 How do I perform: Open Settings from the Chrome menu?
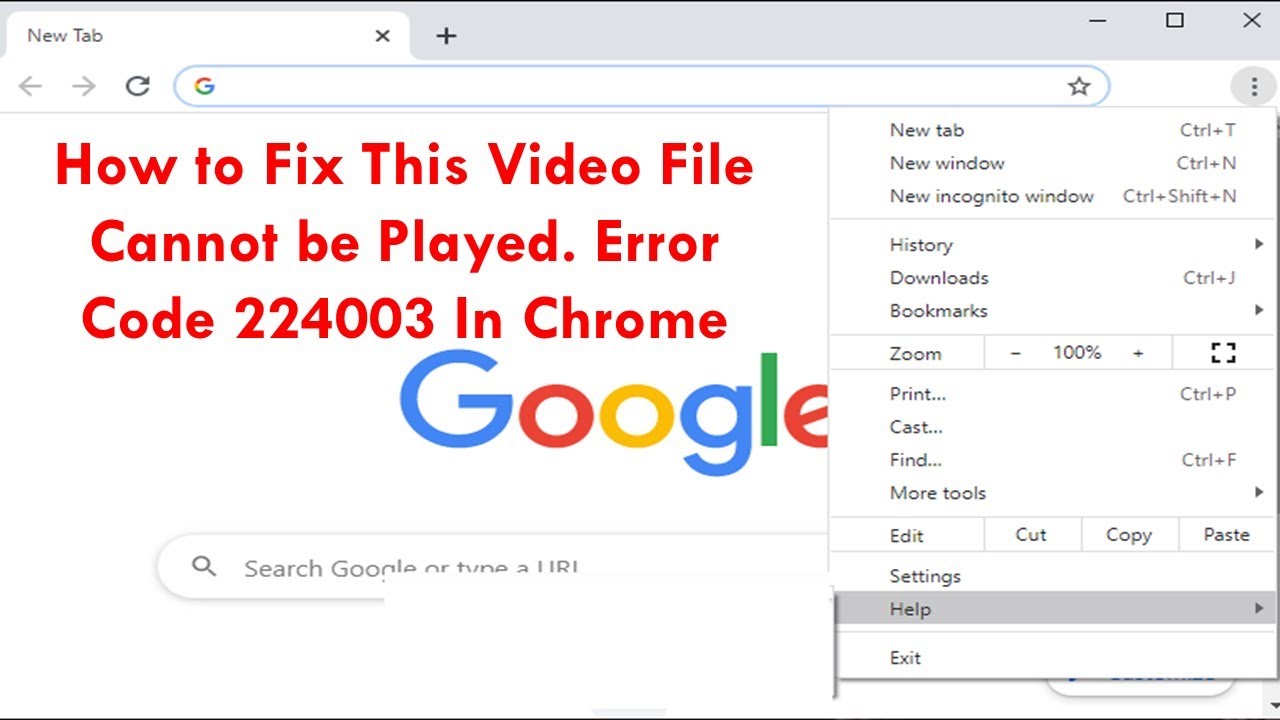(x=1053, y=576)
